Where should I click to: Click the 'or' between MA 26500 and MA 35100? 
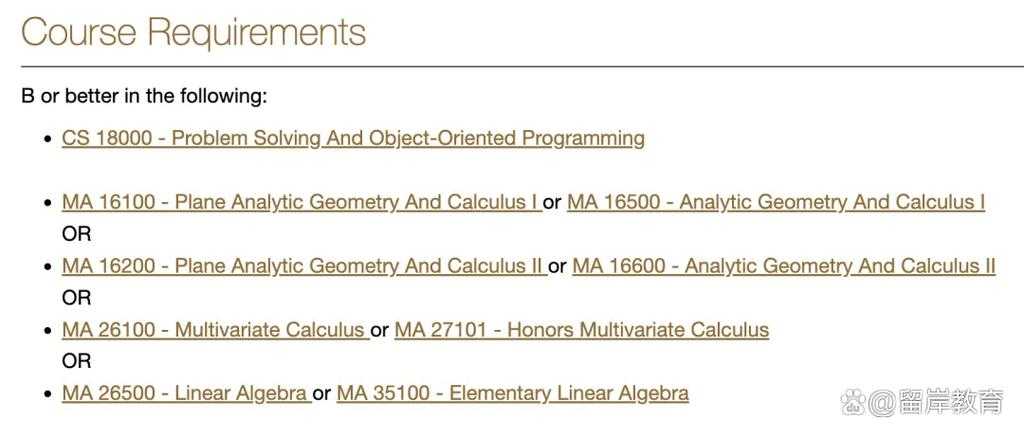[x=322, y=394]
